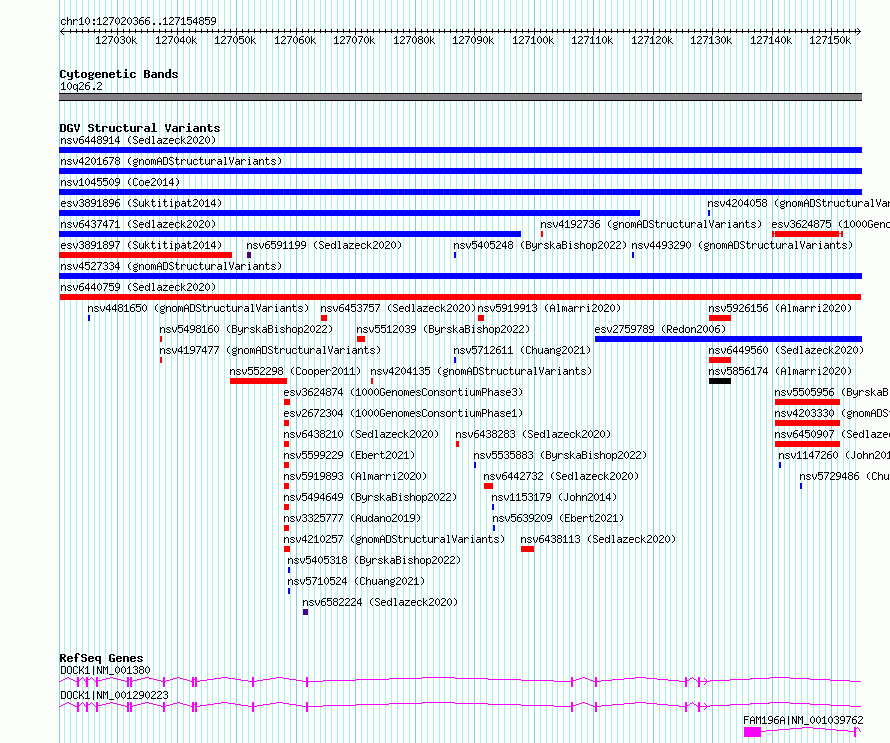Select the nsv6453757 (Sedlazeck2020) label
890x743 pixels.
(398, 308)
